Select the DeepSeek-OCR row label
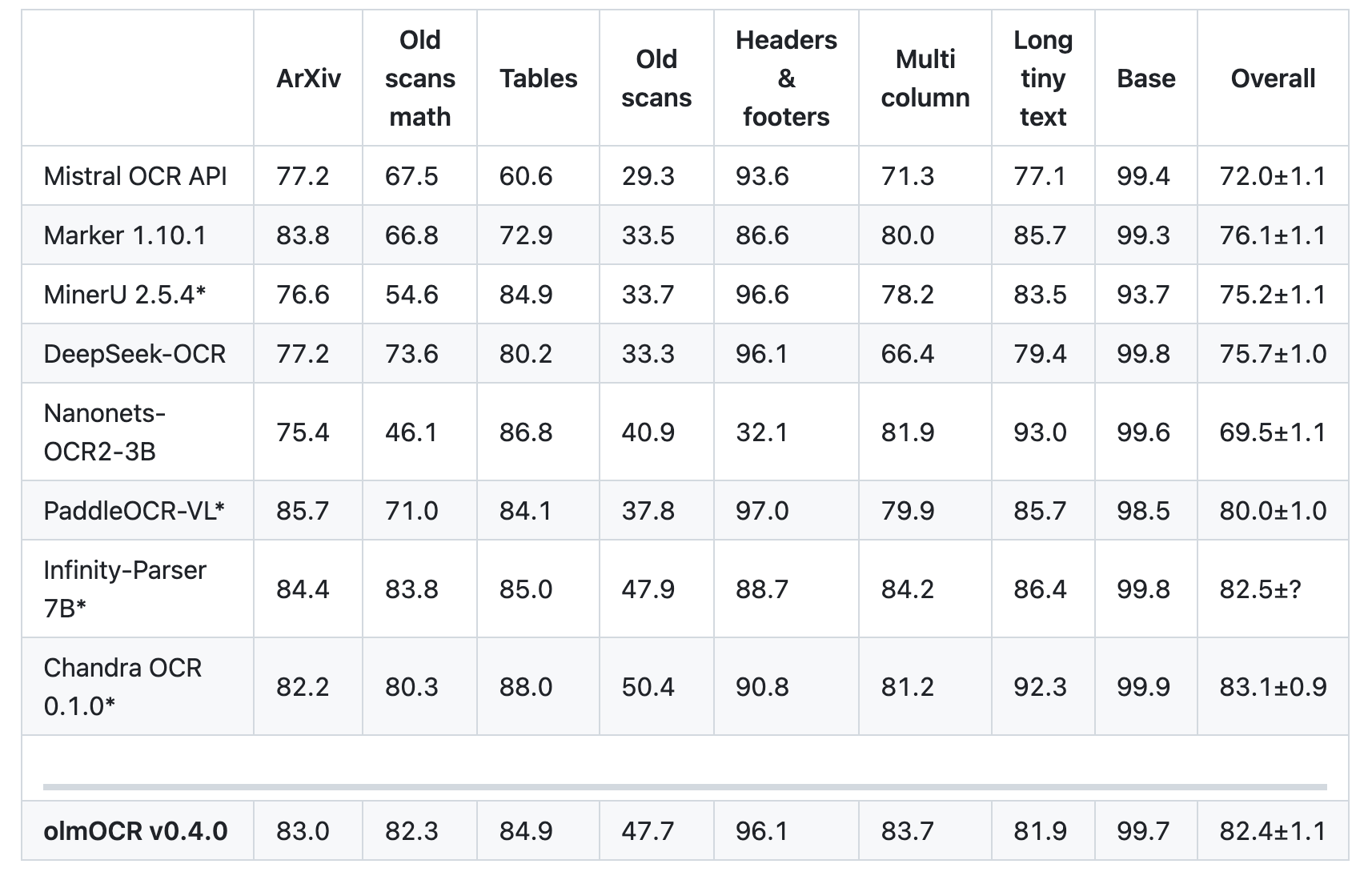 [134, 354]
